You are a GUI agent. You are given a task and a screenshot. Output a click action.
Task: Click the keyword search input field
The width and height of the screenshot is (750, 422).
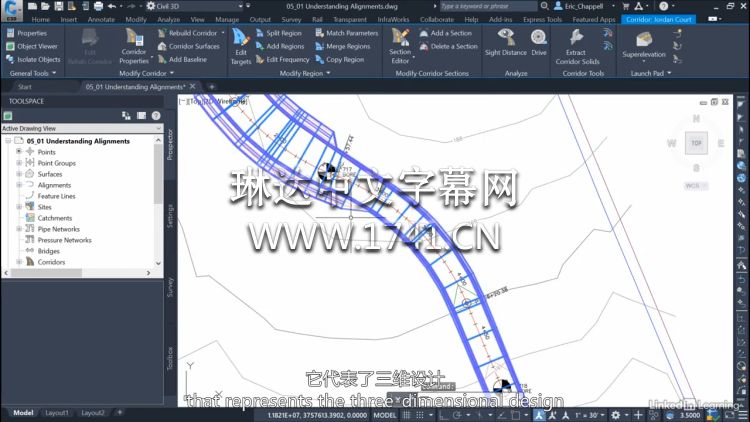(x=488, y=6)
